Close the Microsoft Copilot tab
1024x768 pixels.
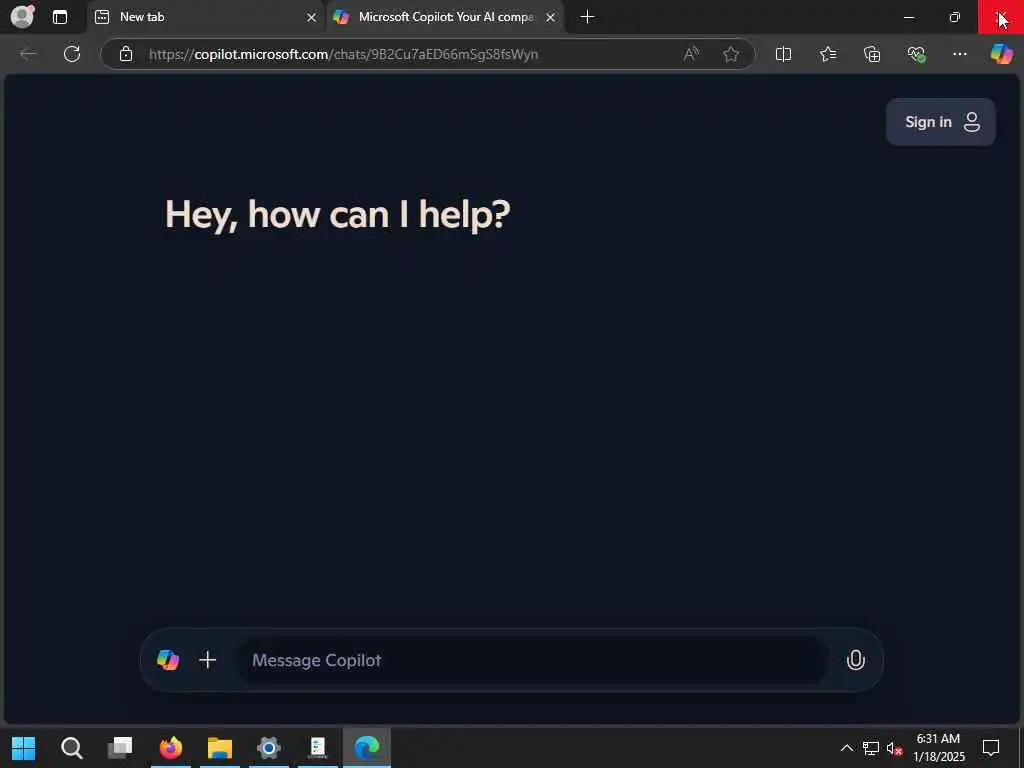pos(551,18)
